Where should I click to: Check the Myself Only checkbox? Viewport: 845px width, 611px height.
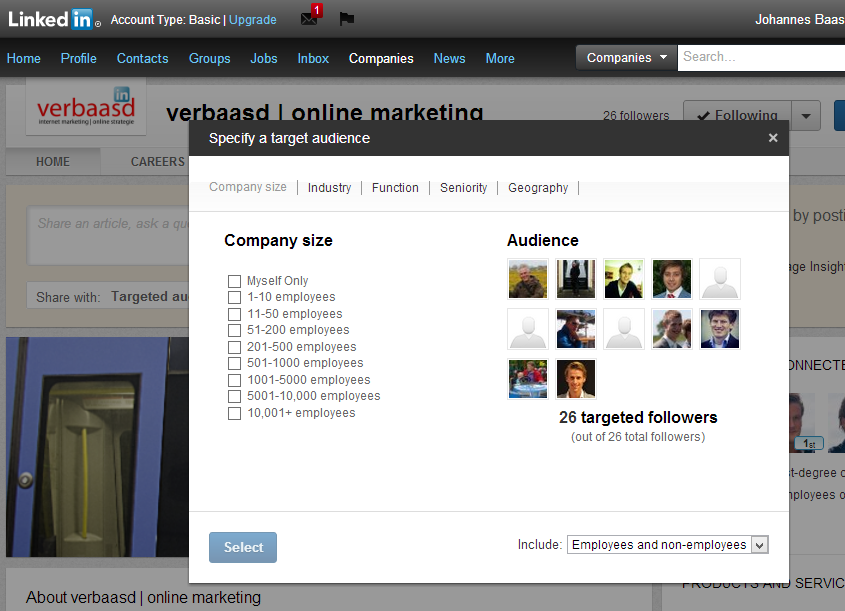(x=234, y=281)
